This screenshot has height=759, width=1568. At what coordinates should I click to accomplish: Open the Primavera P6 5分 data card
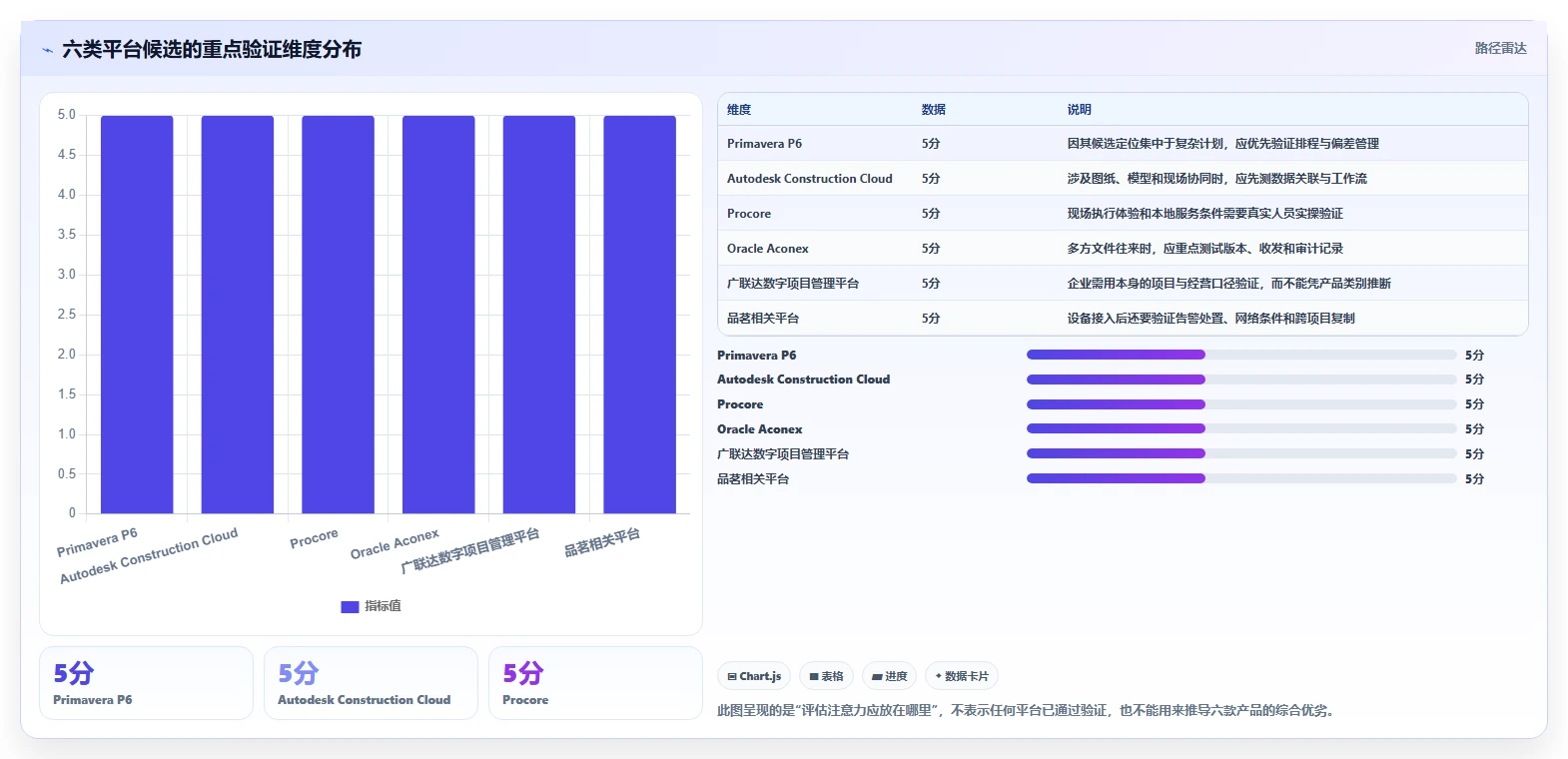pos(146,683)
